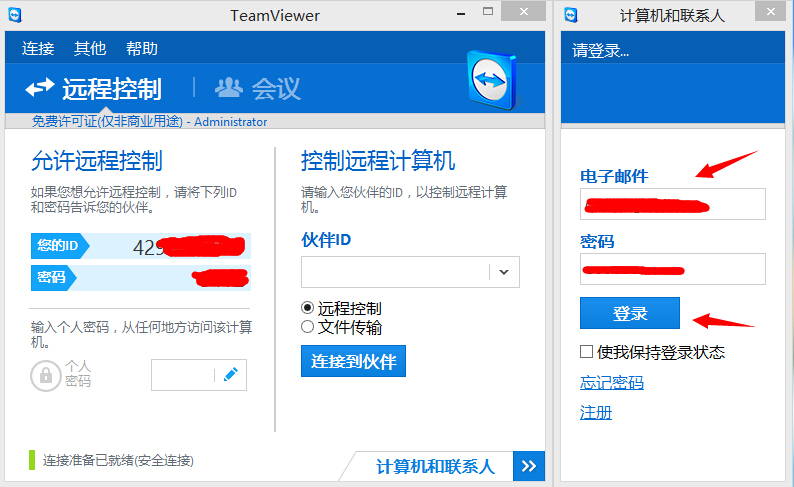Switch to the 远程控制 tab
This screenshot has width=794, height=487.
pos(94,89)
